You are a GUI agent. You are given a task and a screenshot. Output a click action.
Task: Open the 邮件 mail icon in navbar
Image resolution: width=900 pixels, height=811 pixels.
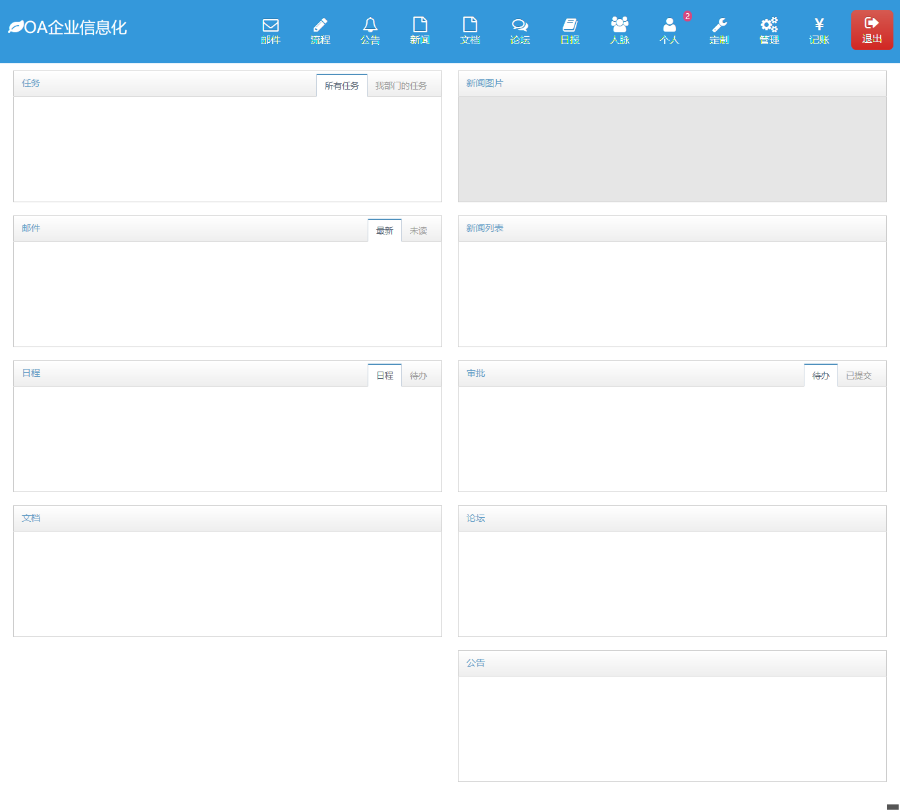tap(270, 32)
